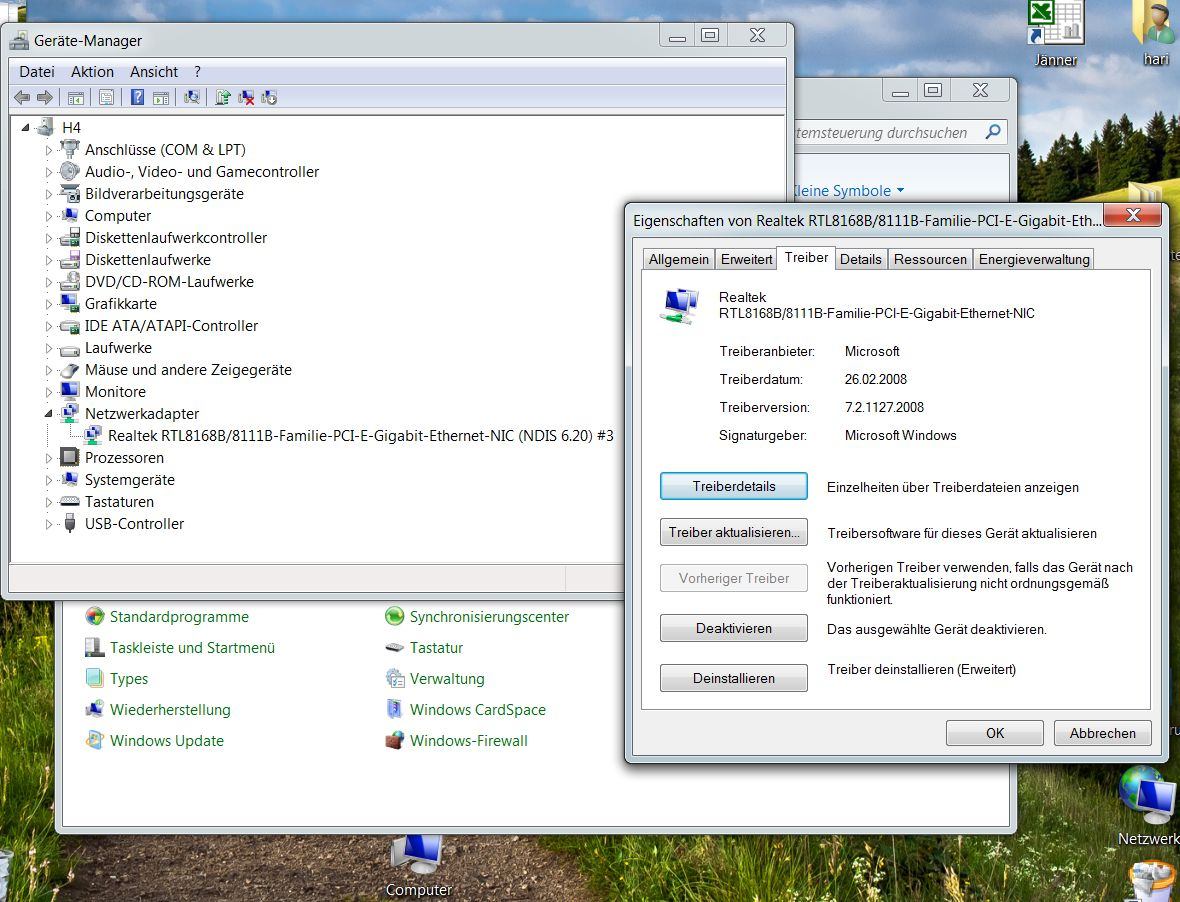Click the search magnifier in Control Panel window
The width and height of the screenshot is (1180, 902).
(x=993, y=132)
